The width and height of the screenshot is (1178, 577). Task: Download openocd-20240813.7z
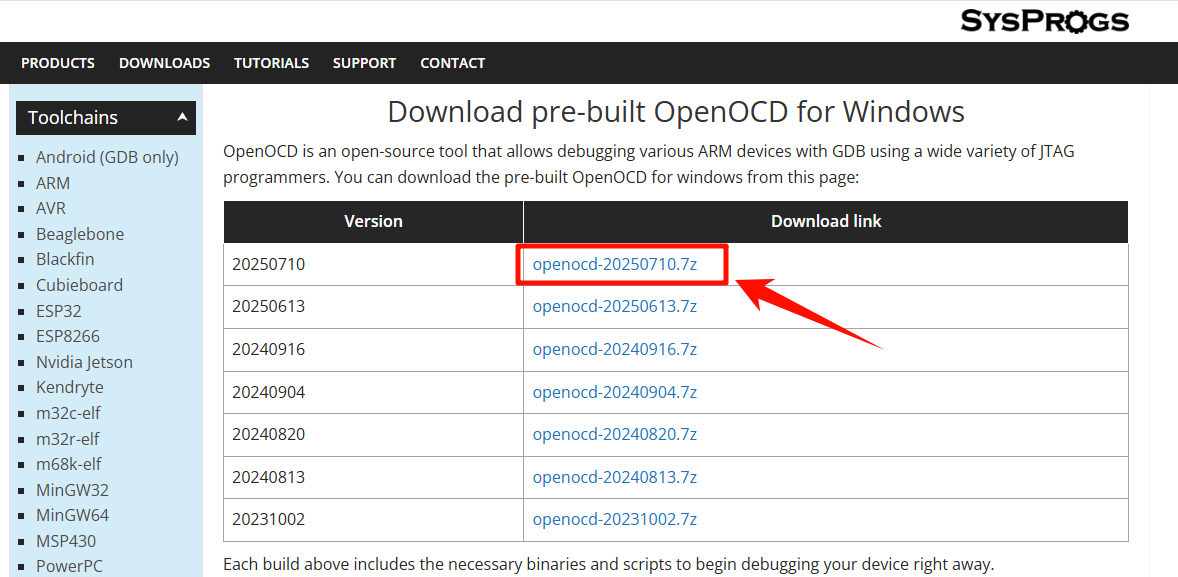(x=615, y=477)
